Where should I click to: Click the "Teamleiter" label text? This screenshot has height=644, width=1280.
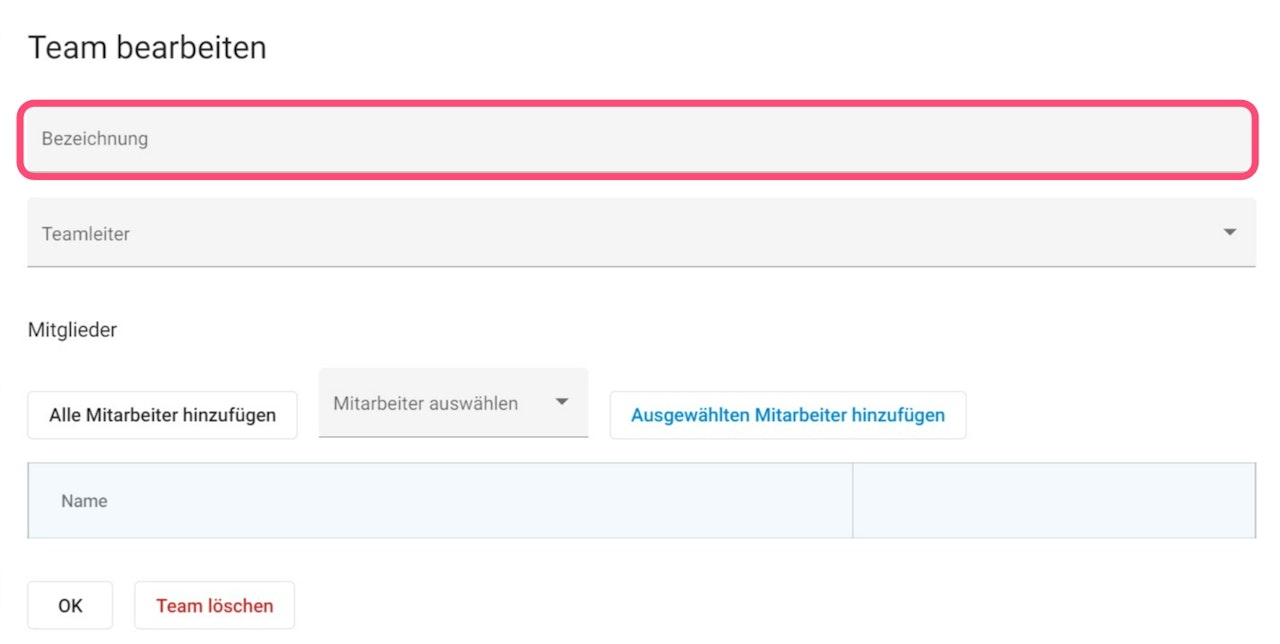(86, 234)
